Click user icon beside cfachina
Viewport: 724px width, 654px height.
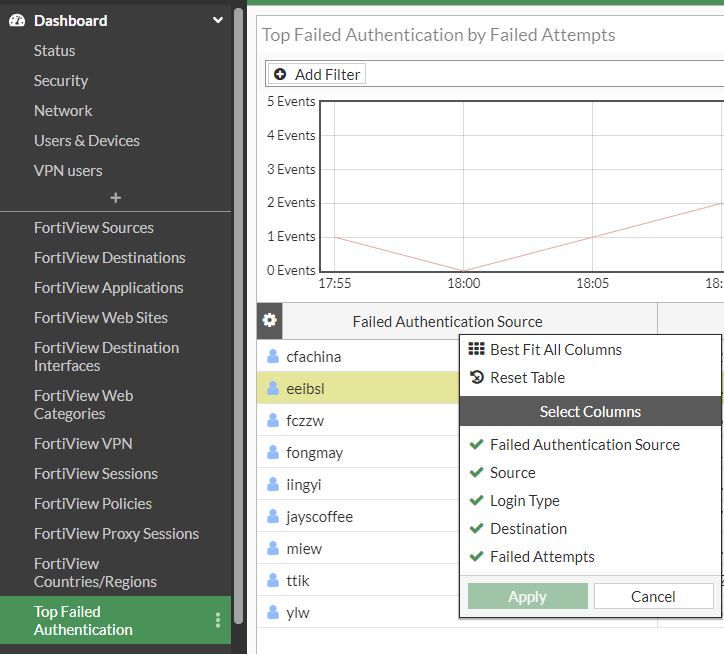[x=273, y=356]
